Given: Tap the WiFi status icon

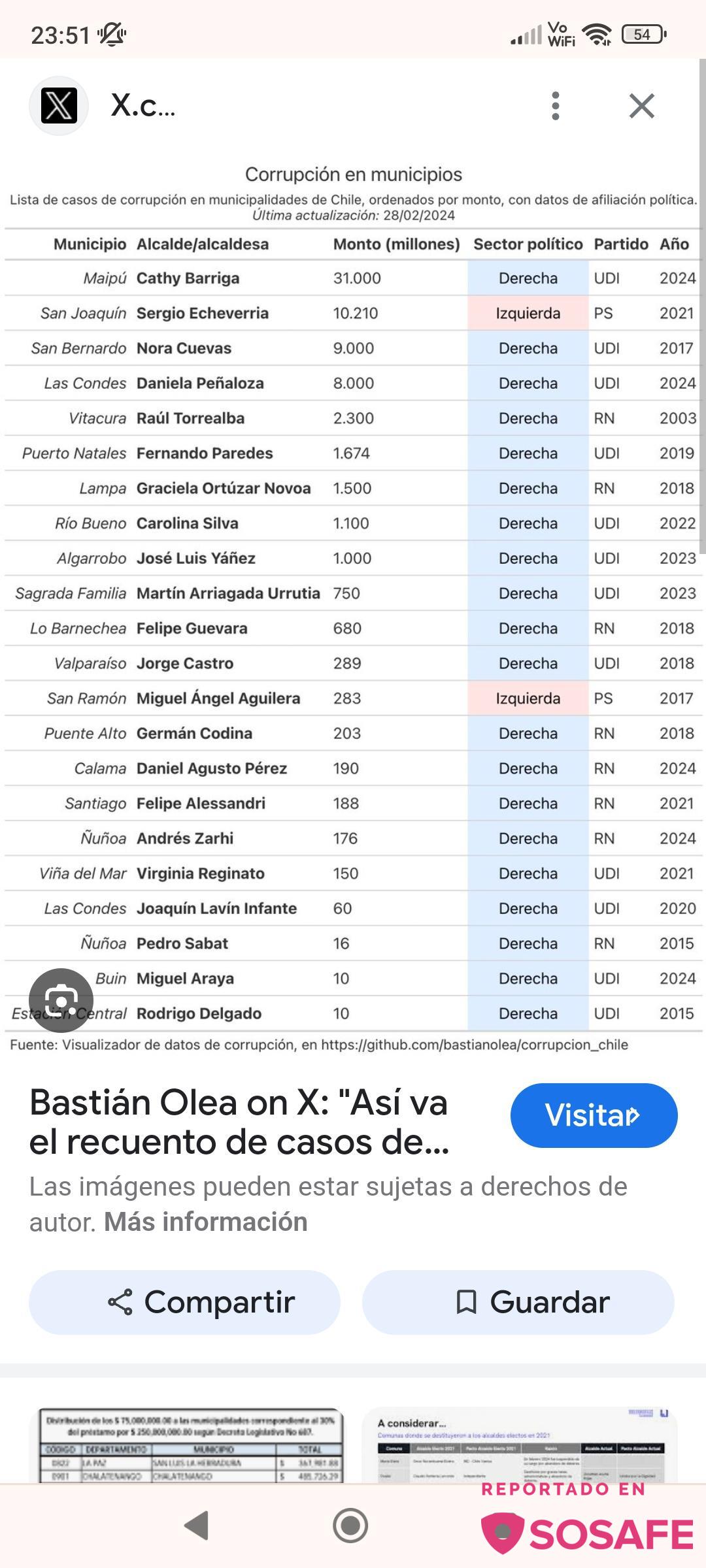Looking at the screenshot, I should [596, 34].
